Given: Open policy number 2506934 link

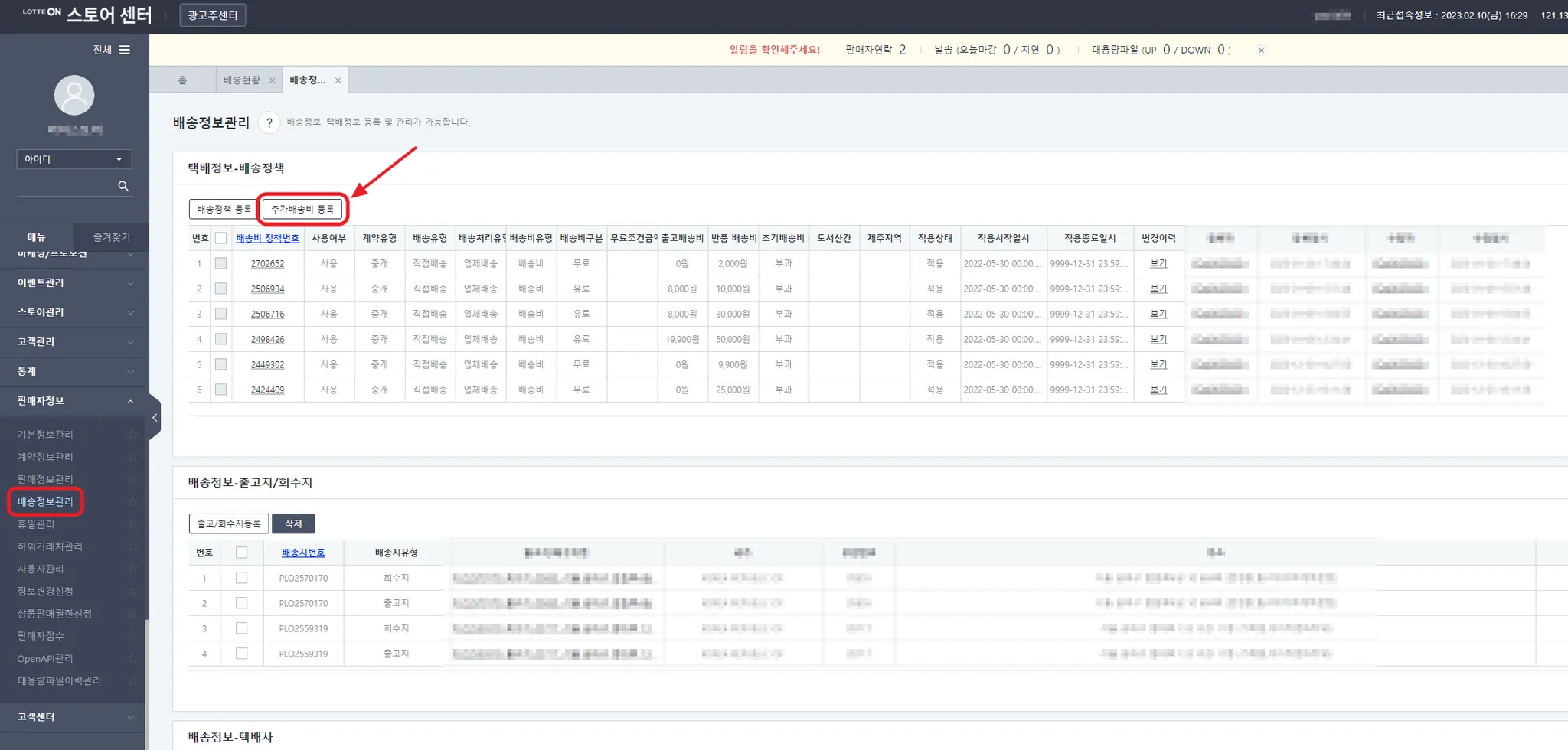Looking at the screenshot, I should coord(267,289).
